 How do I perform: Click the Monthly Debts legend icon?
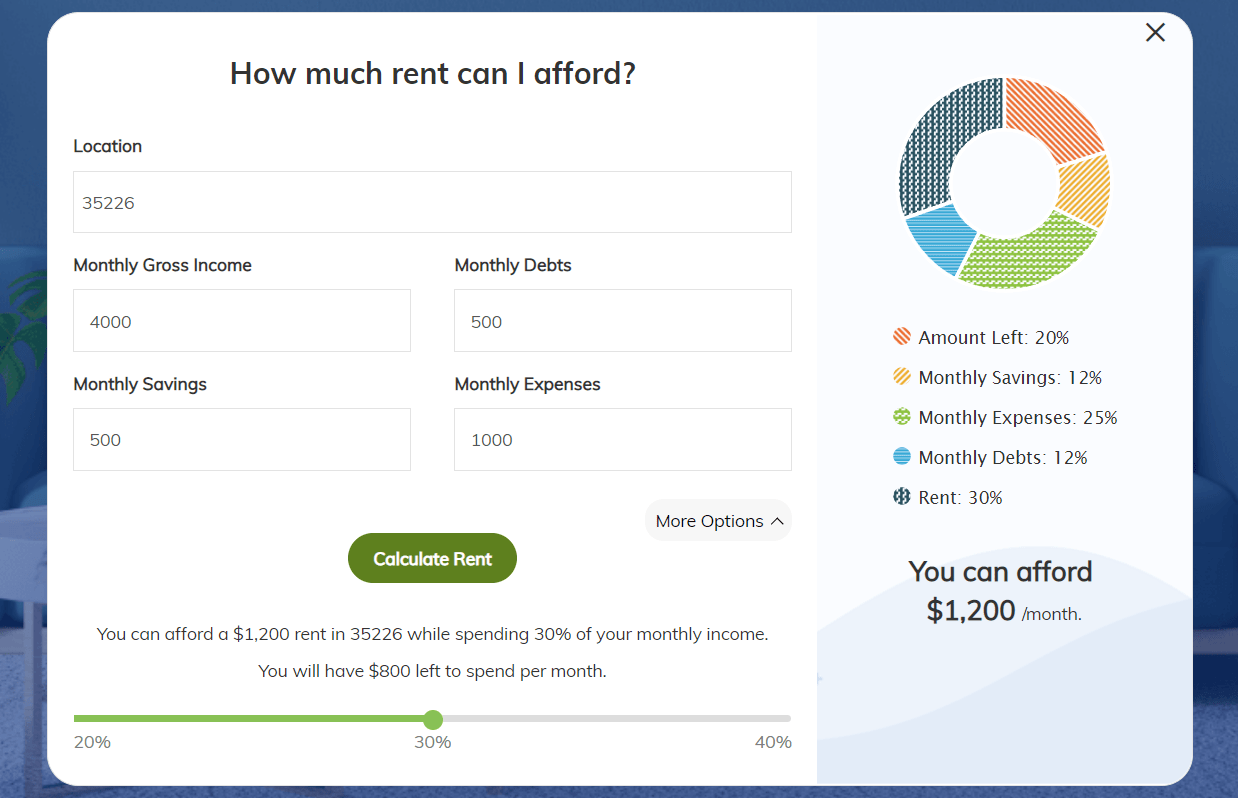click(901, 457)
